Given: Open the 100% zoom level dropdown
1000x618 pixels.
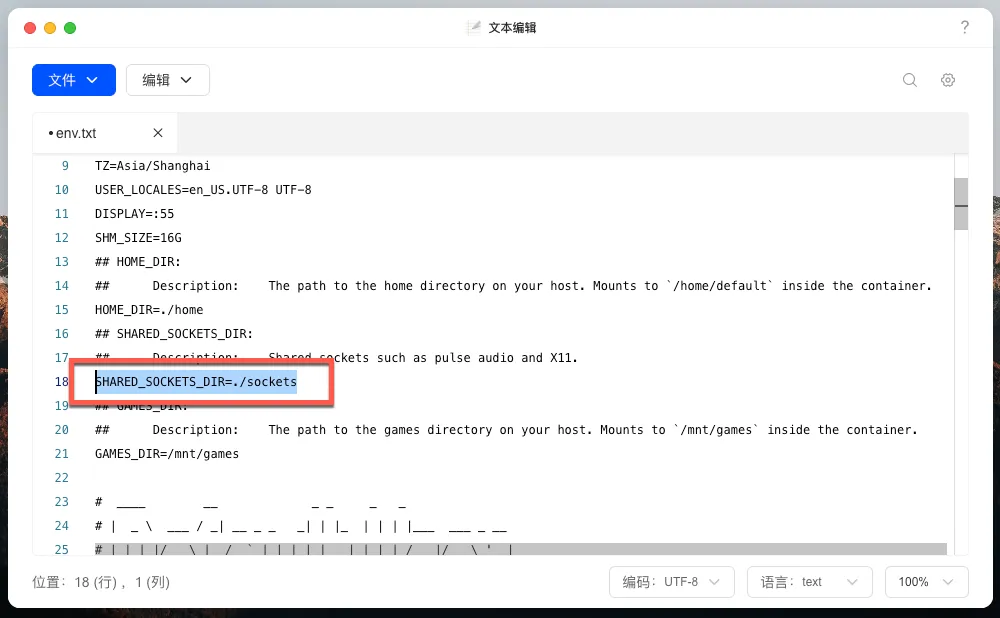Looking at the screenshot, I should [925, 582].
